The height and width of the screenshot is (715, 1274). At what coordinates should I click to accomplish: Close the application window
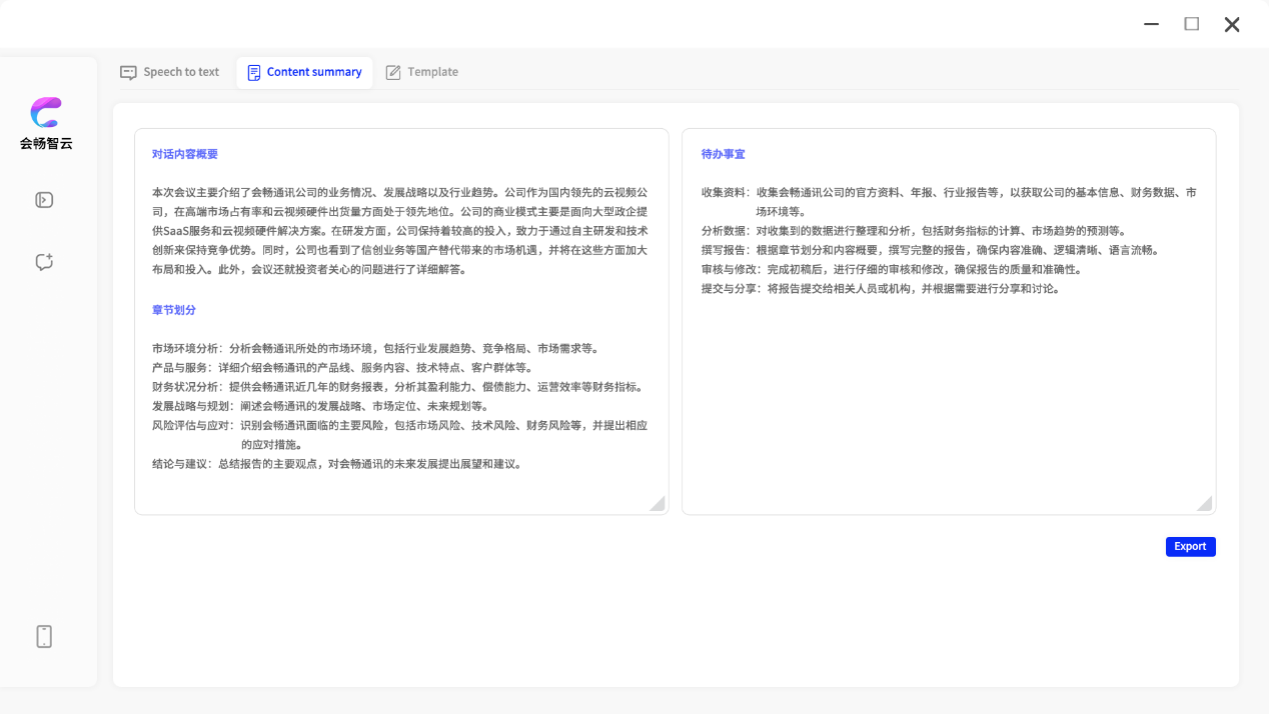pyautogui.click(x=1232, y=24)
